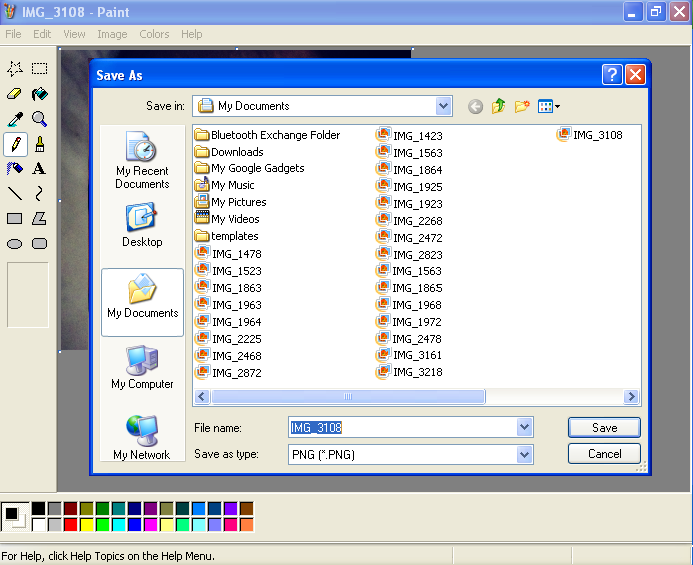693x565 pixels.
Task: Select the Free-Form Select tool
Action: tap(15, 69)
